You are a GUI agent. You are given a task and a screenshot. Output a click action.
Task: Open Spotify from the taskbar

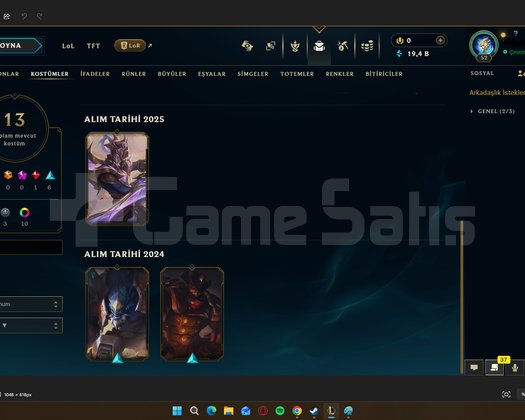280,411
